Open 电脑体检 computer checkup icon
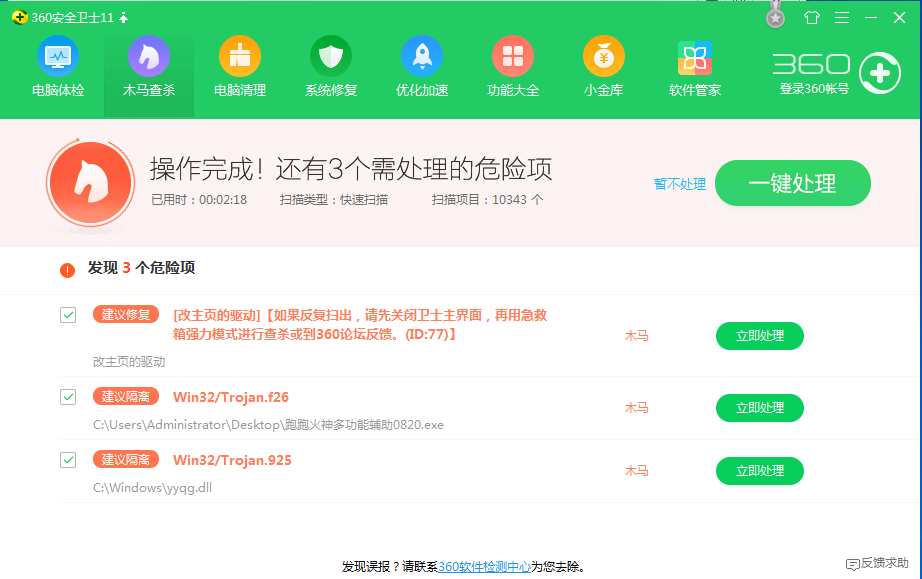This screenshot has width=922, height=579. [58, 56]
